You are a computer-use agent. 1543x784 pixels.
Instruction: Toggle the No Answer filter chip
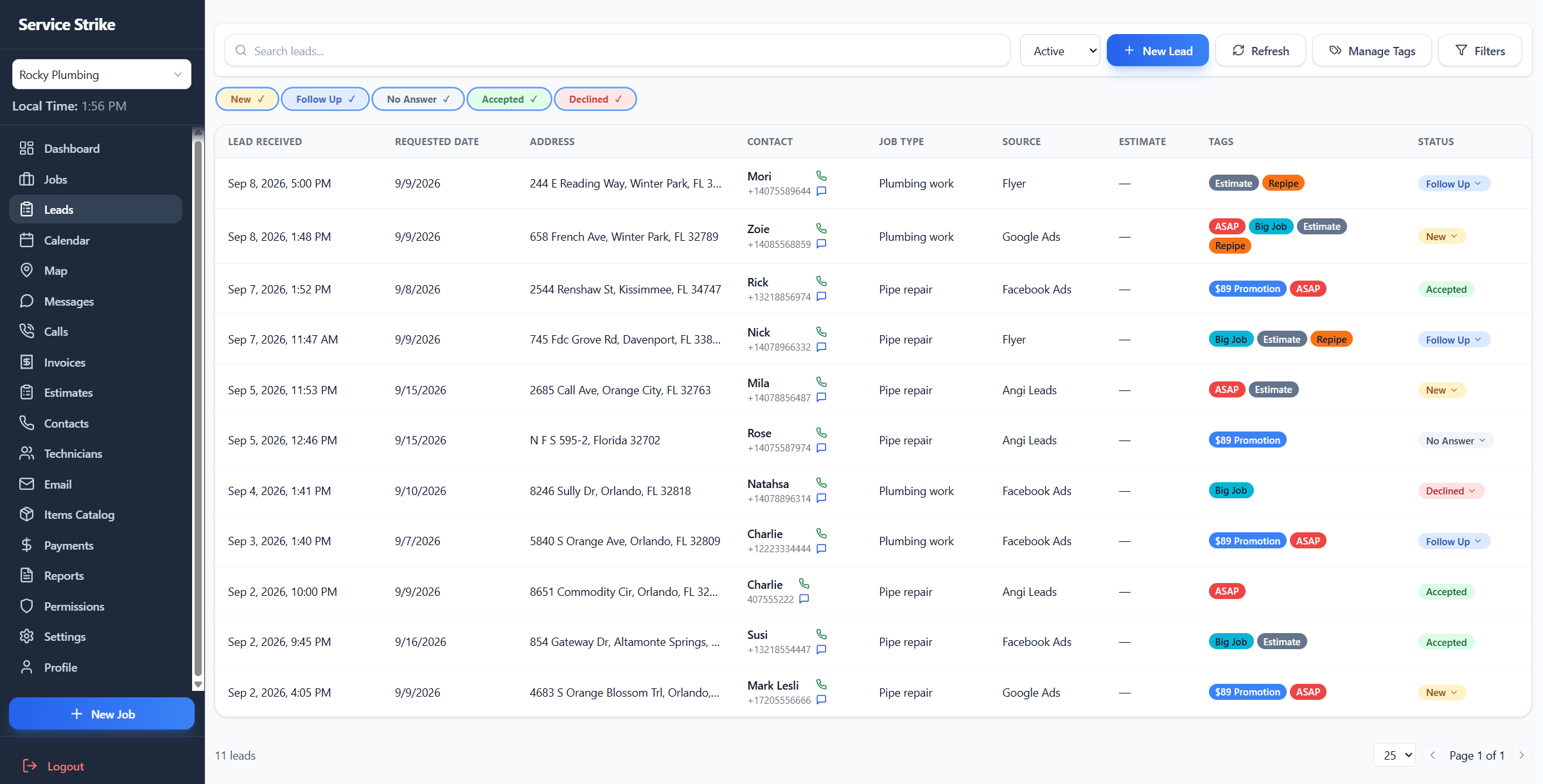point(418,99)
